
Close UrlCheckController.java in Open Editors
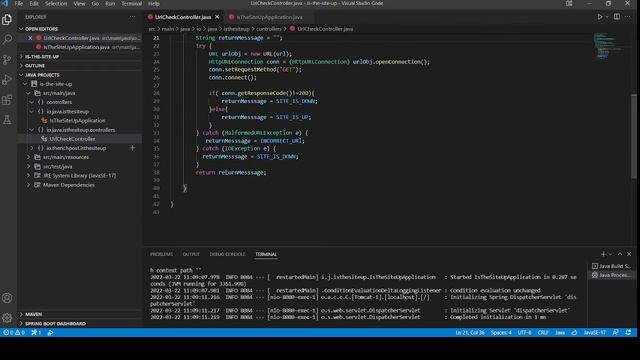click(30, 38)
